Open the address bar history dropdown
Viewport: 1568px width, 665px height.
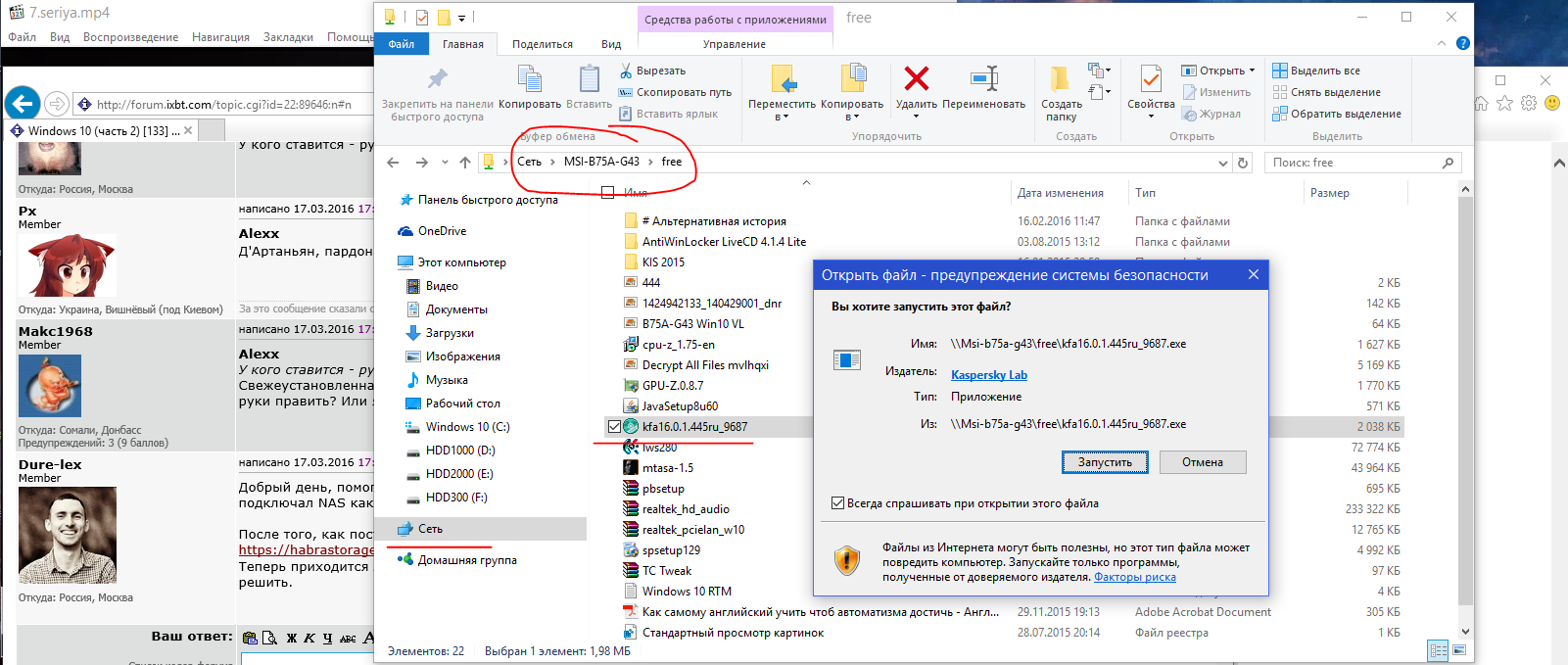click(x=1222, y=163)
